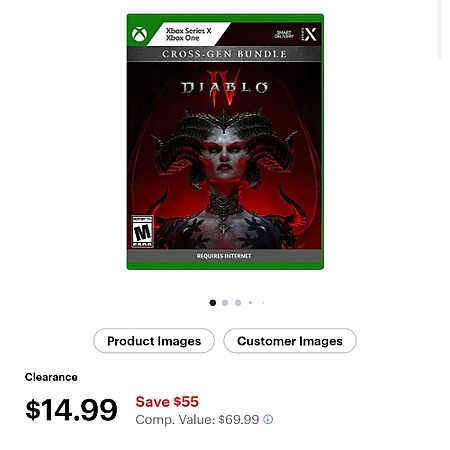Click the Comp. Value: $69.99 text
Image resolution: width=450 pixels, height=450 pixels.
pos(197,420)
